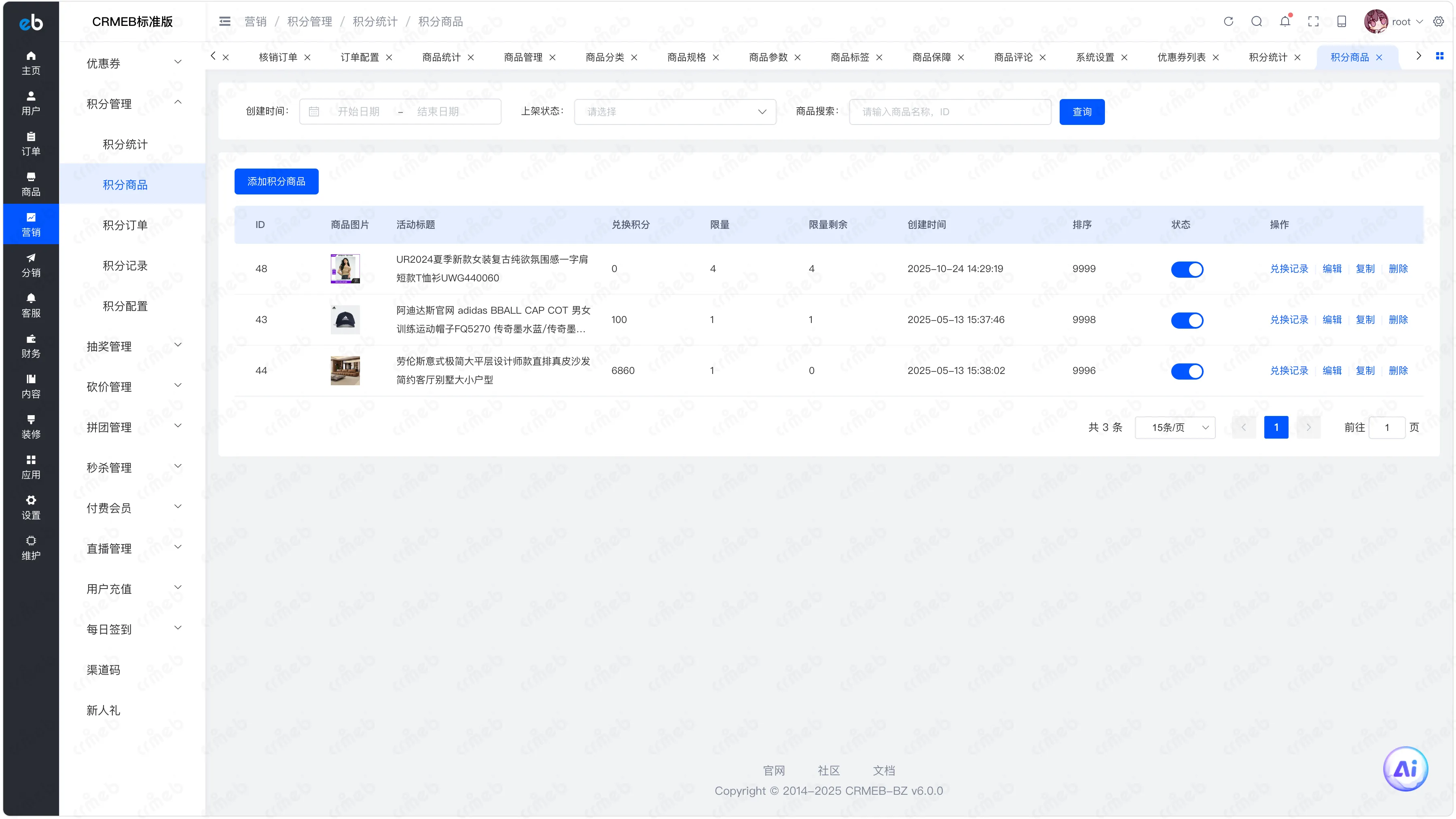Viewport: 1456px width, 819px height.
Task: Switch to the 商品分类 tab
Action: pos(604,58)
